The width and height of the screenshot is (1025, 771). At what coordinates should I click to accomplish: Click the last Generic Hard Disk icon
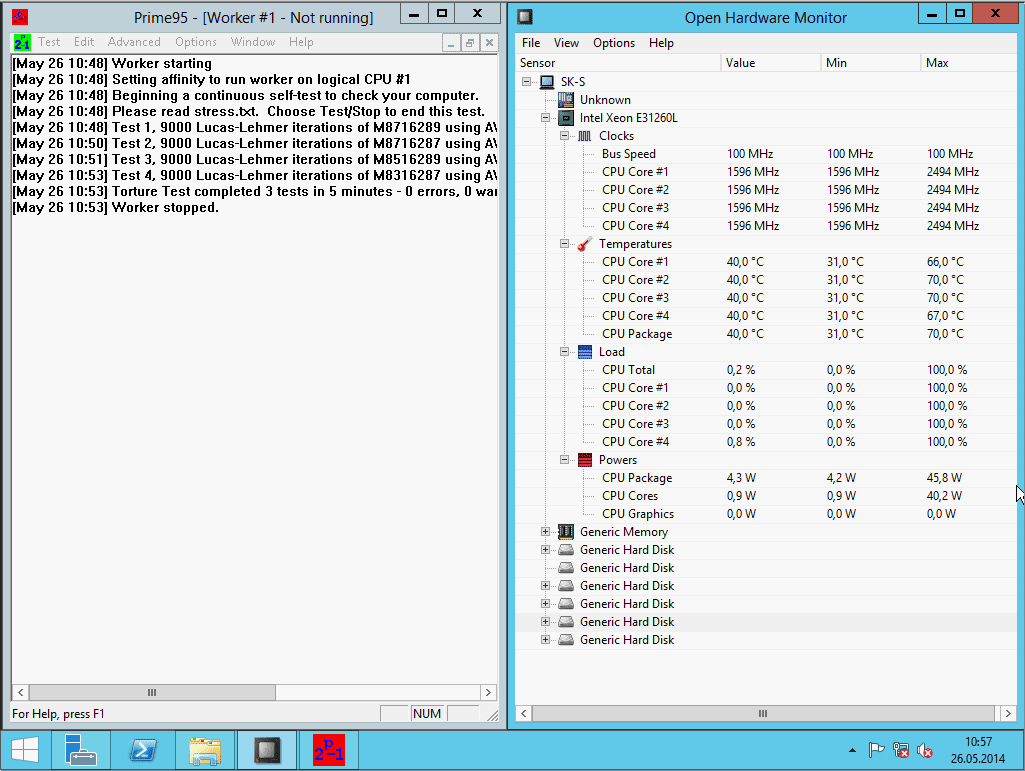(566, 640)
